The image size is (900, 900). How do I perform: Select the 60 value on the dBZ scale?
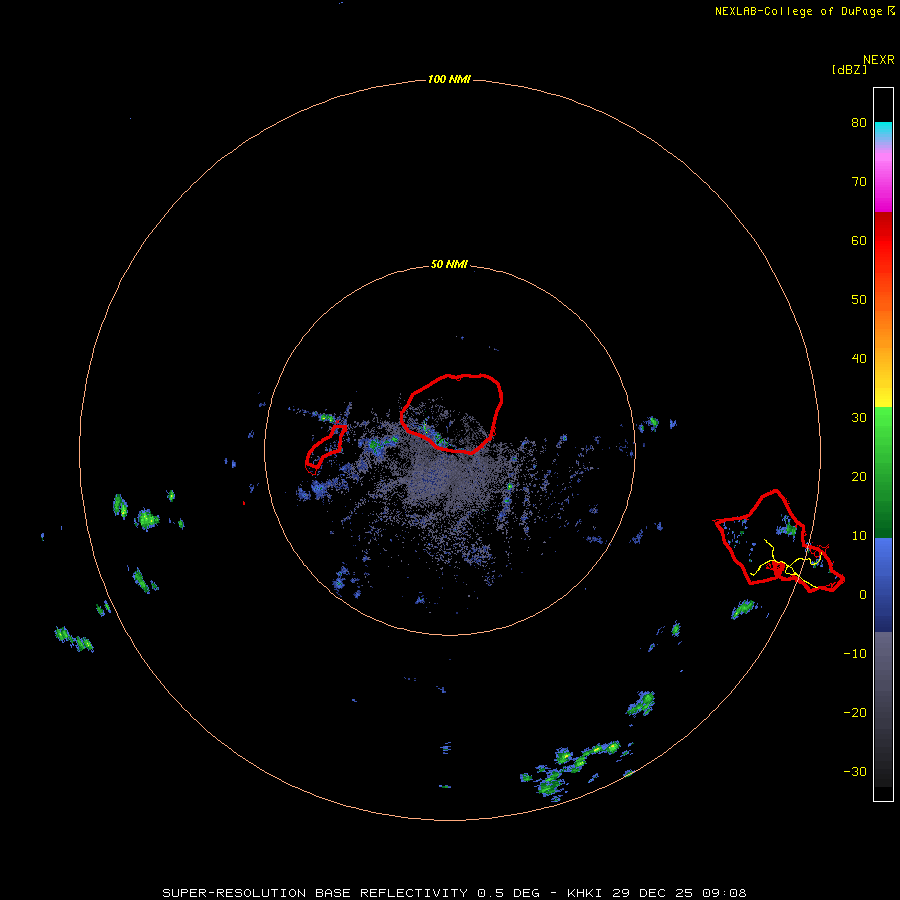859,240
